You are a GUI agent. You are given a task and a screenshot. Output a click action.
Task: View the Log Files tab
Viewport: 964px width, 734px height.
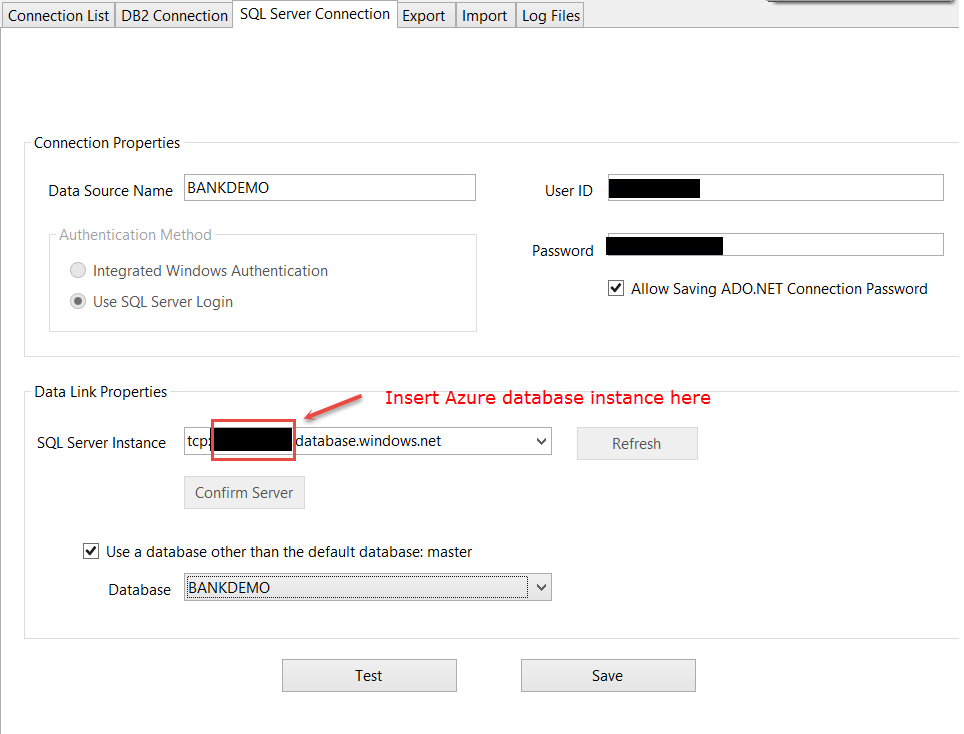pyautogui.click(x=550, y=16)
